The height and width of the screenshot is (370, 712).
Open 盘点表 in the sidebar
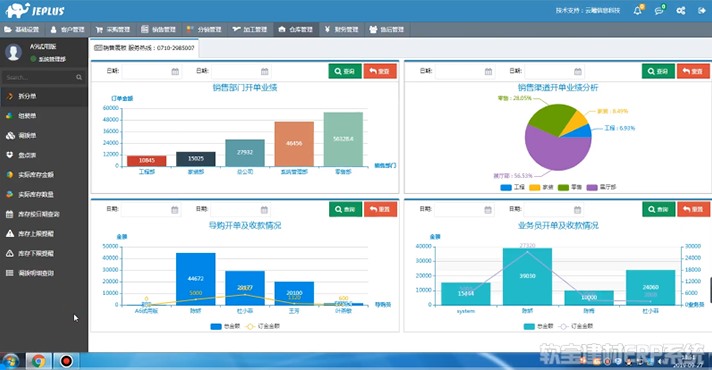(44, 155)
